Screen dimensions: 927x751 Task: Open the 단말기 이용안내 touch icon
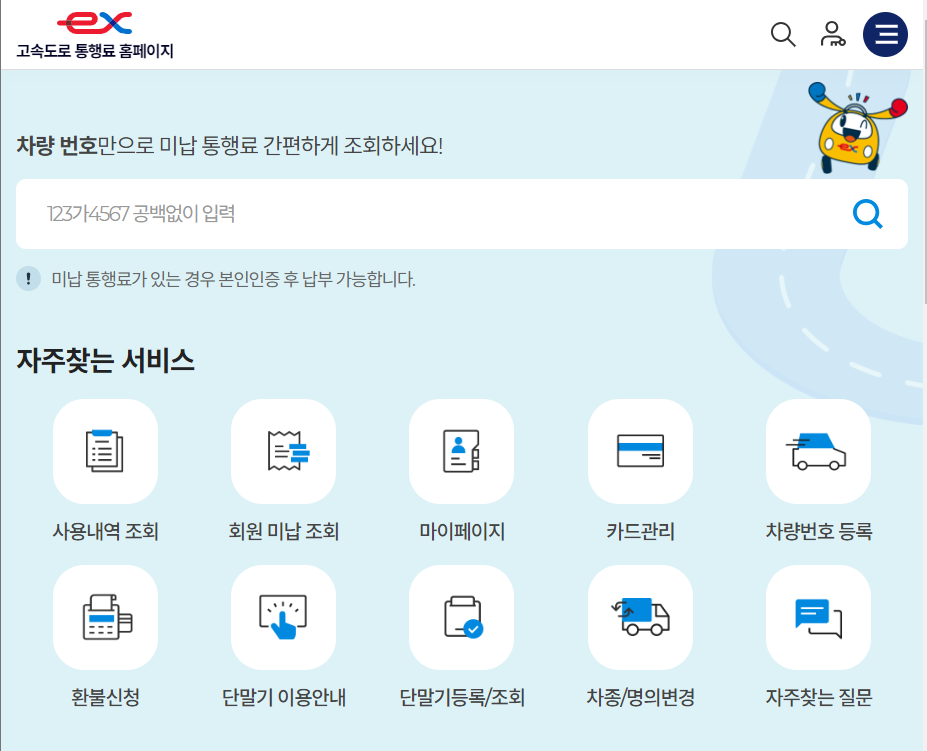pos(283,617)
